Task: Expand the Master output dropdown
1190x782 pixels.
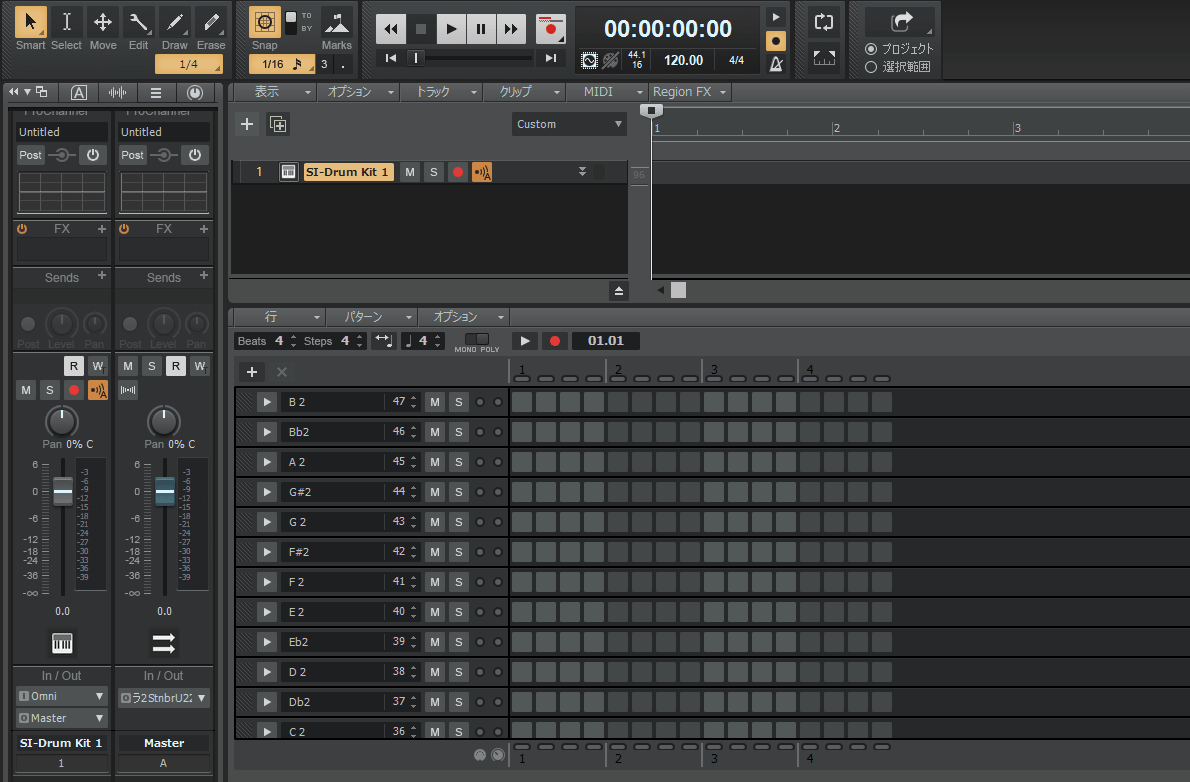Action: (61, 718)
